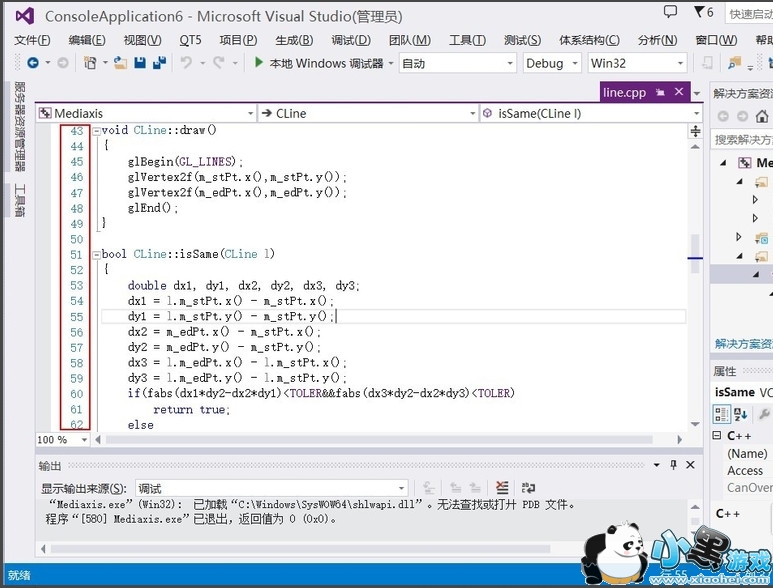Open the Debug configuration dropdown

click(x=551, y=63)
